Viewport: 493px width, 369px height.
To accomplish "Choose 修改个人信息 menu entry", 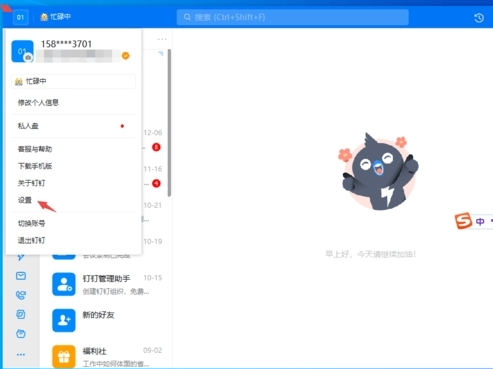I will coord(38,103).
